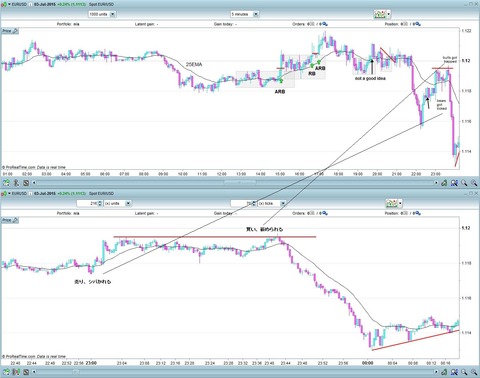Click the 216 quantity field in lower chart
Screen dimensions: 480x378
pyautogui.click(x=87, y=203)
